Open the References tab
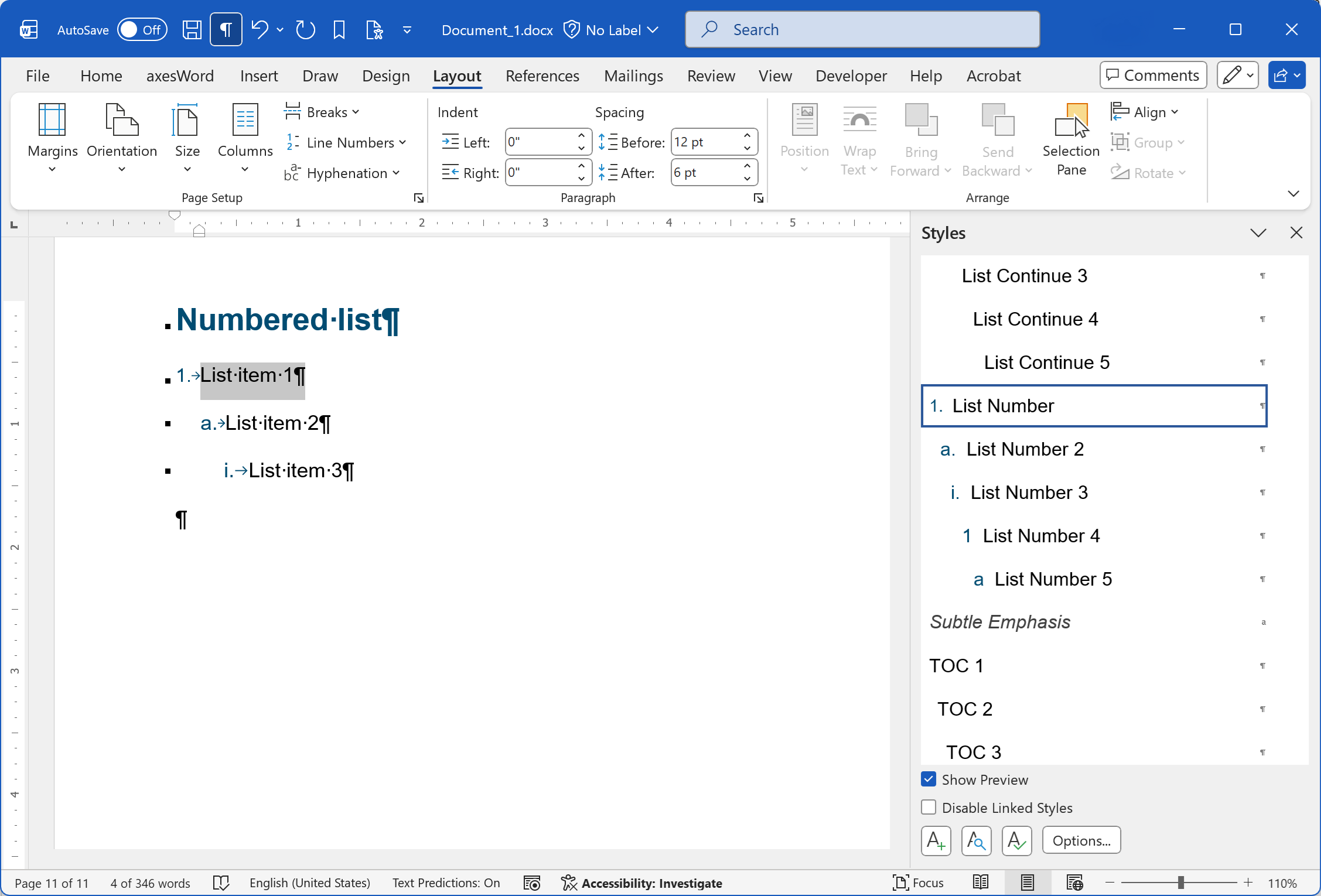Image resolution: width=1321 pixels, height=896 pixels. 542,76
